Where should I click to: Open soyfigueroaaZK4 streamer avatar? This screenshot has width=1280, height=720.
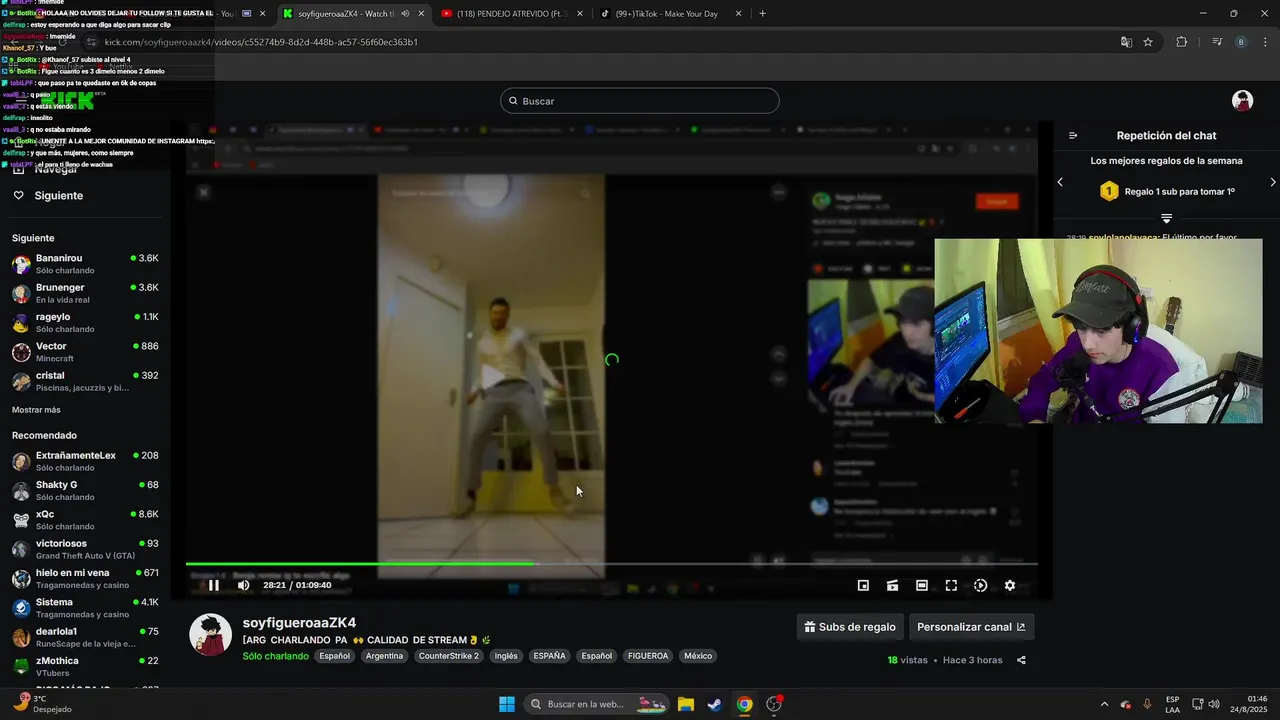tap(211, 635)
